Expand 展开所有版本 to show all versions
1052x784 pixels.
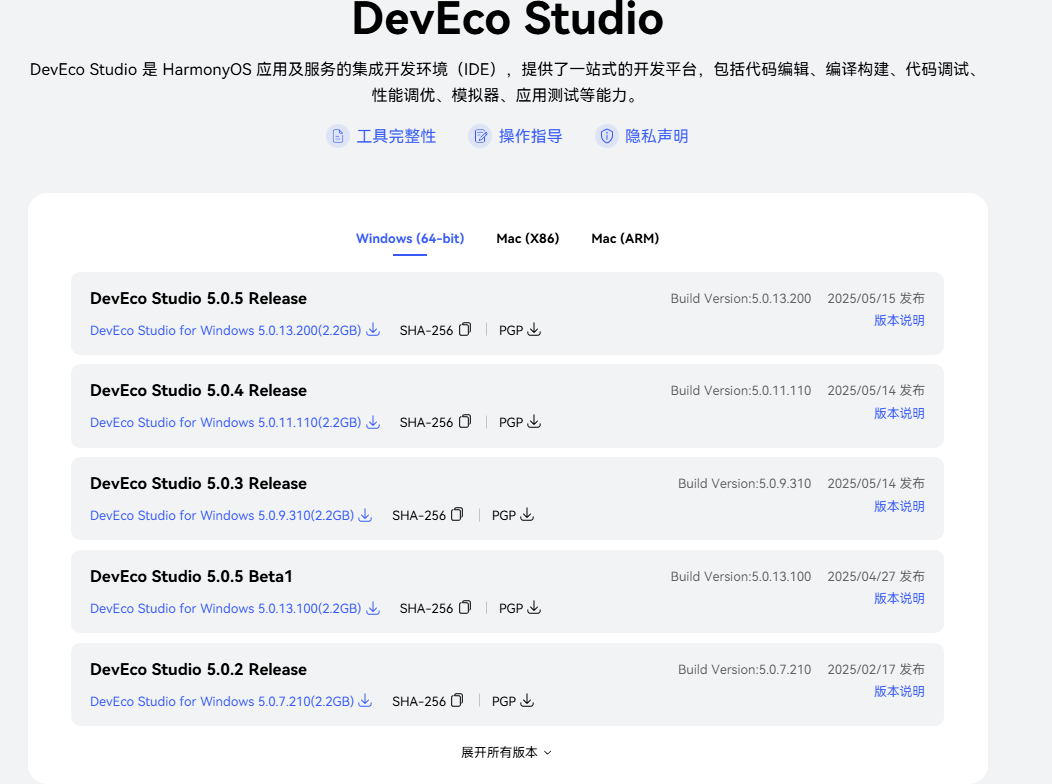(506, 752)
